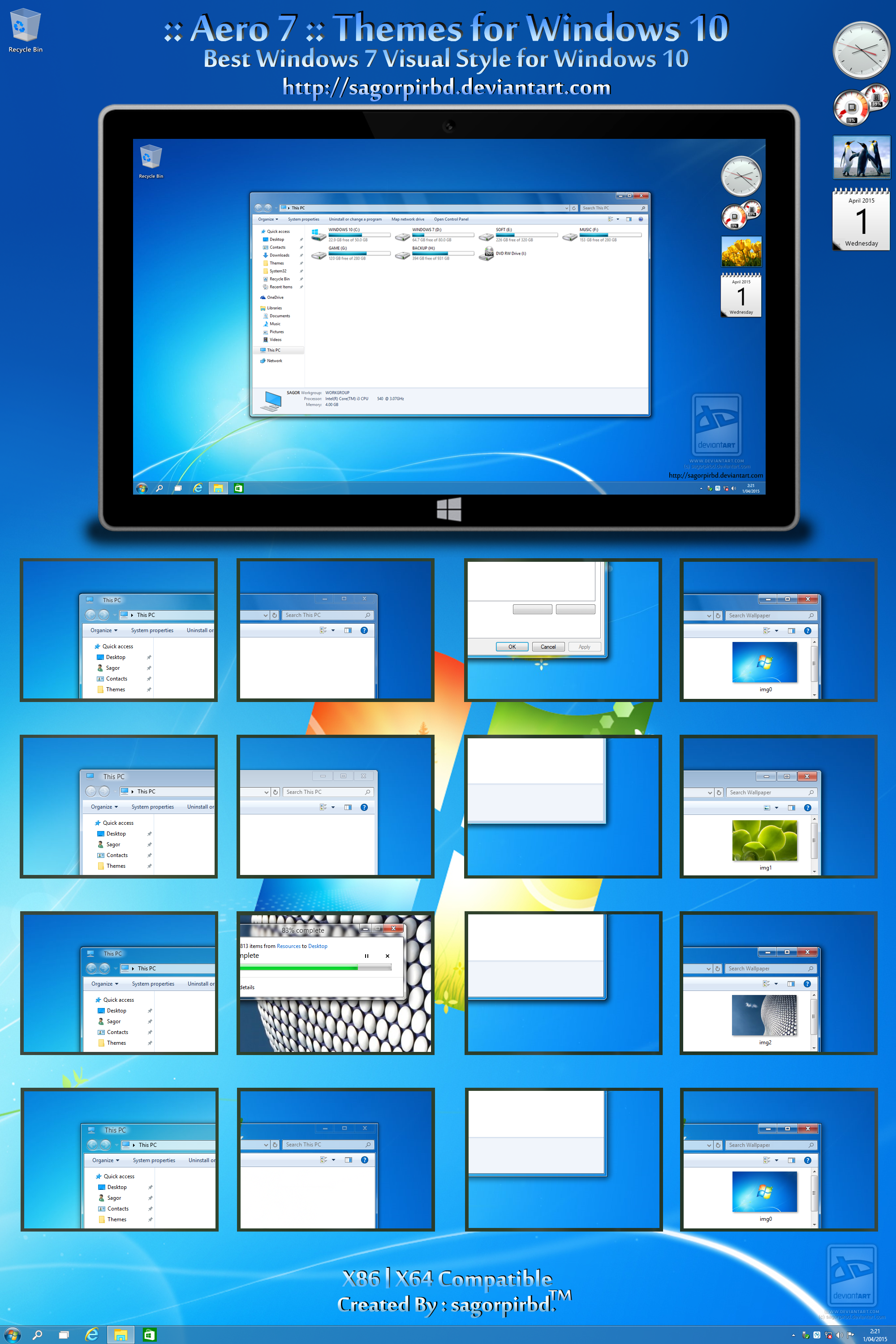Click the Cancel button in dialog box
896x1344 pixels.
pos(549,647)
